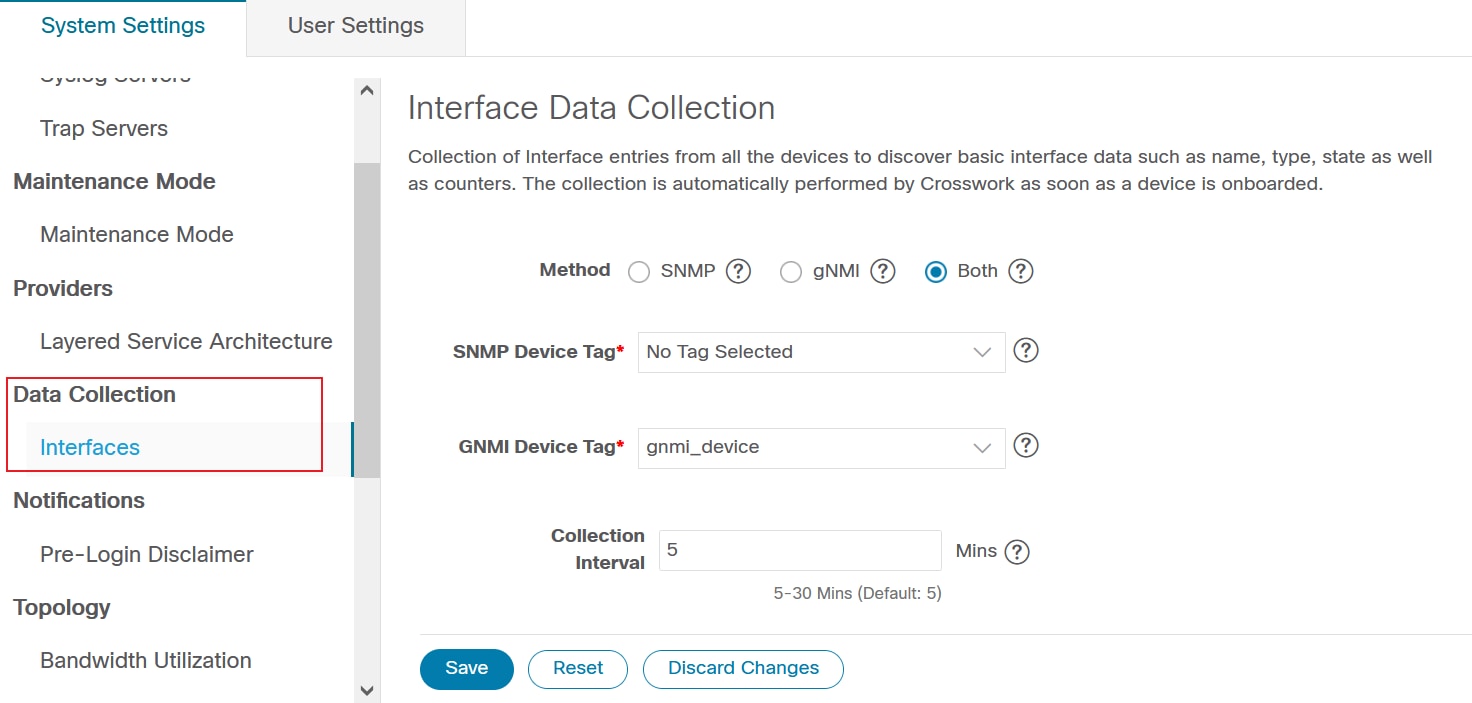The width and height of the screenshot is (1472, 703).
Task: Save the interface data collection settings
Action: click(466, 669)
